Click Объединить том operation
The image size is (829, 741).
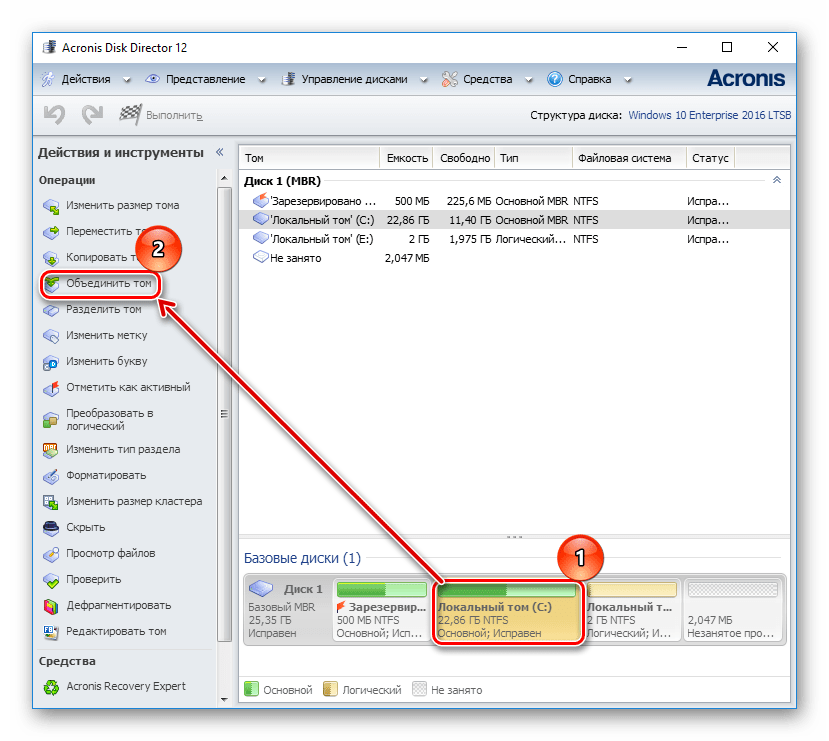[x=108, y=284]
